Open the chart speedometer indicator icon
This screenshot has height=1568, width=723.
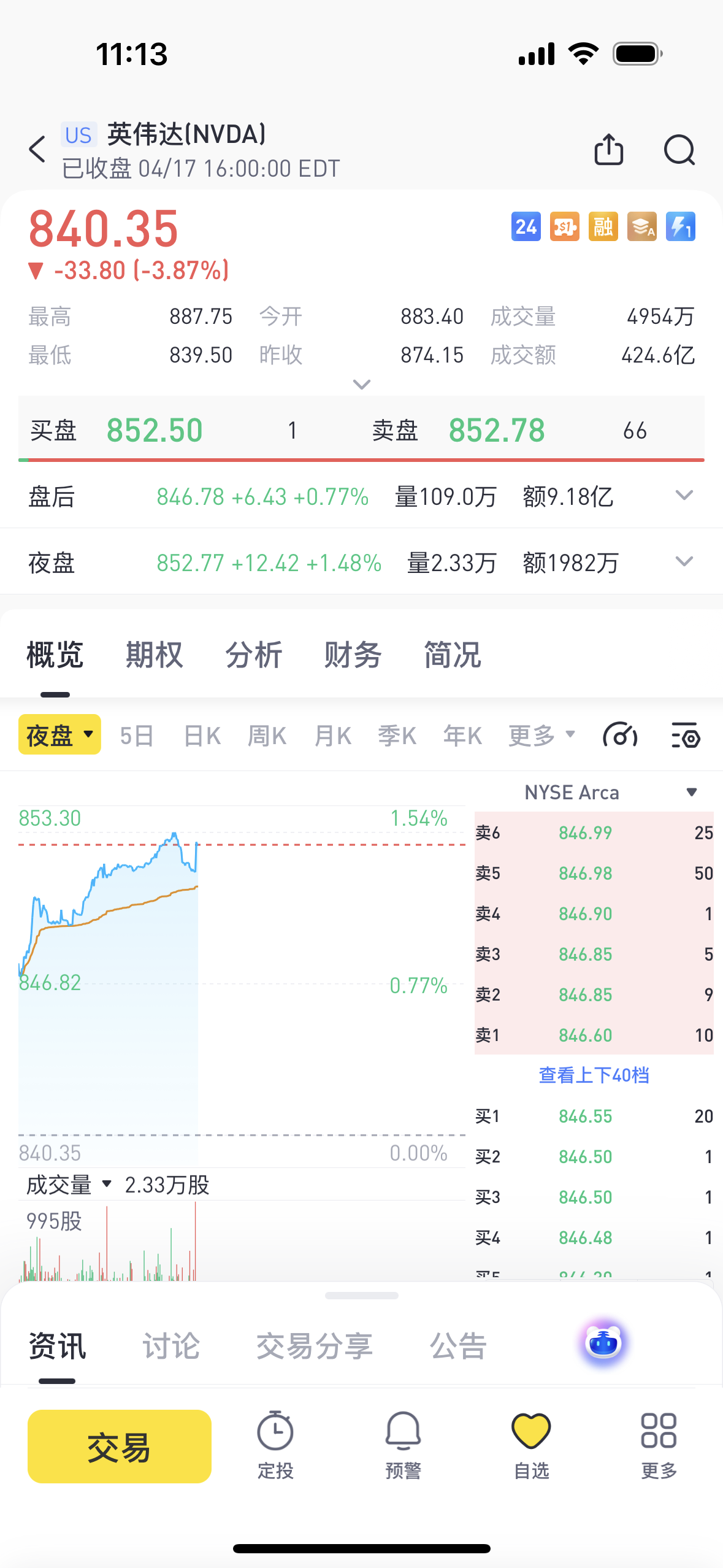click(x=620, y=735)
